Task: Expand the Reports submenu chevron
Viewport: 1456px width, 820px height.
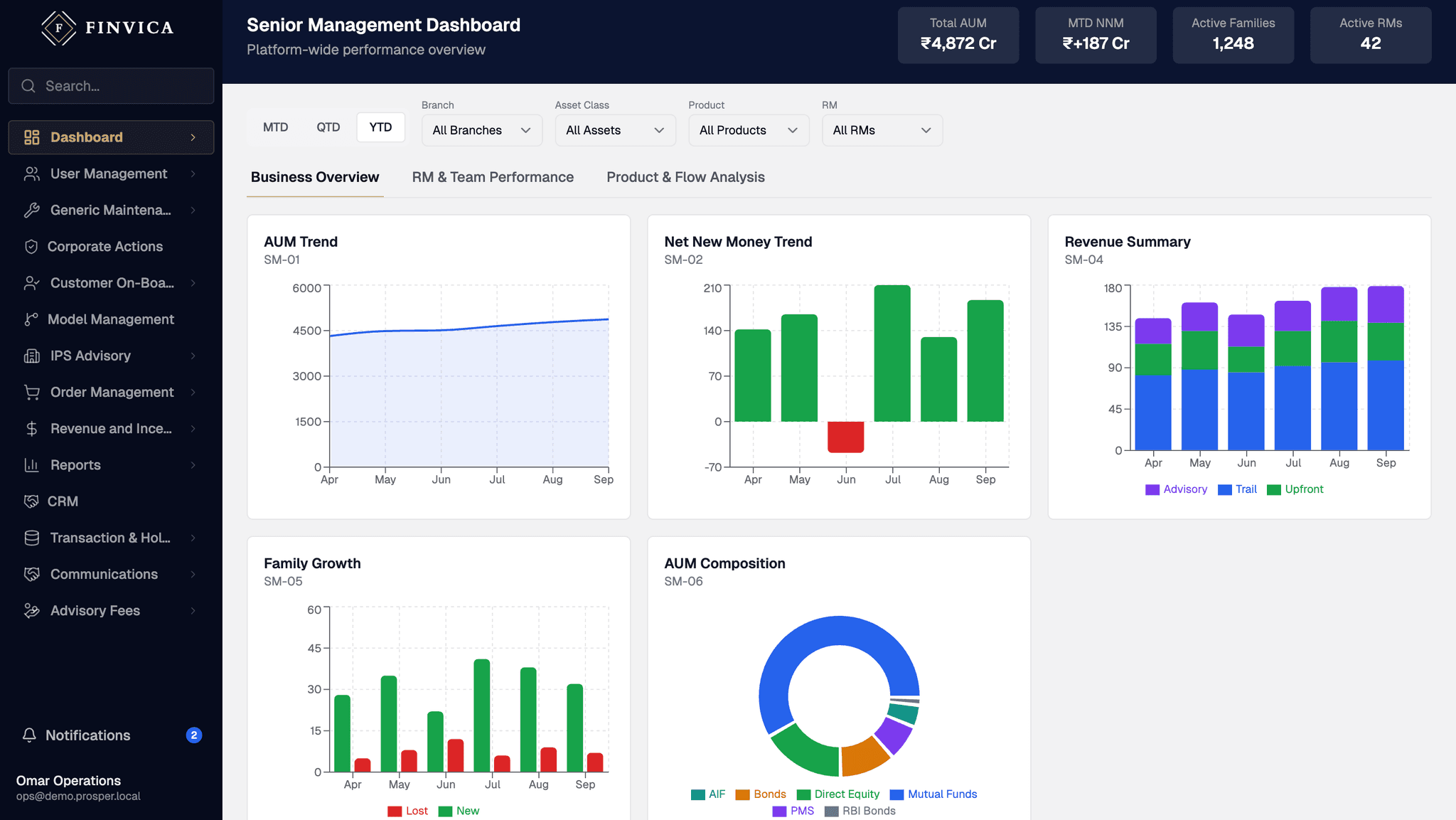Action: click(x=193, y=465)
